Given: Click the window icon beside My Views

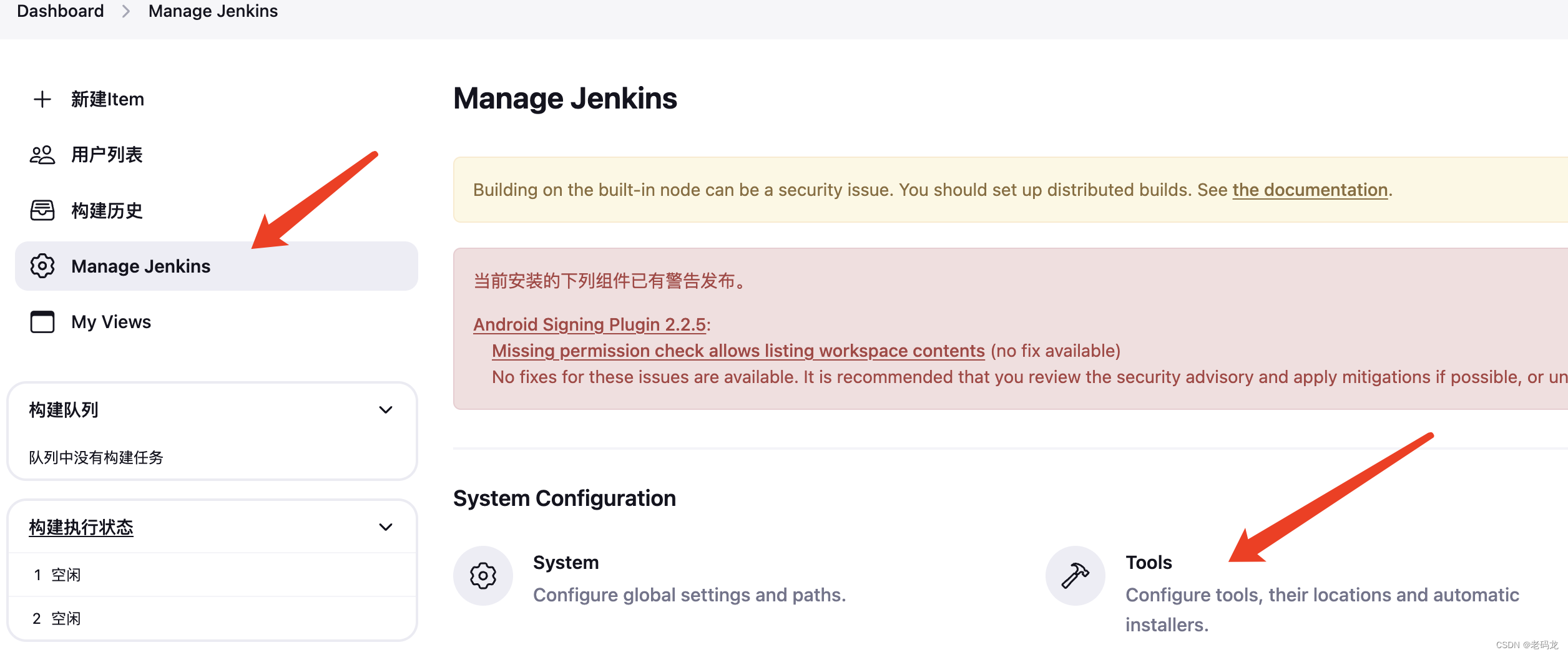Looking at the screenshot, I should (42, 322).
